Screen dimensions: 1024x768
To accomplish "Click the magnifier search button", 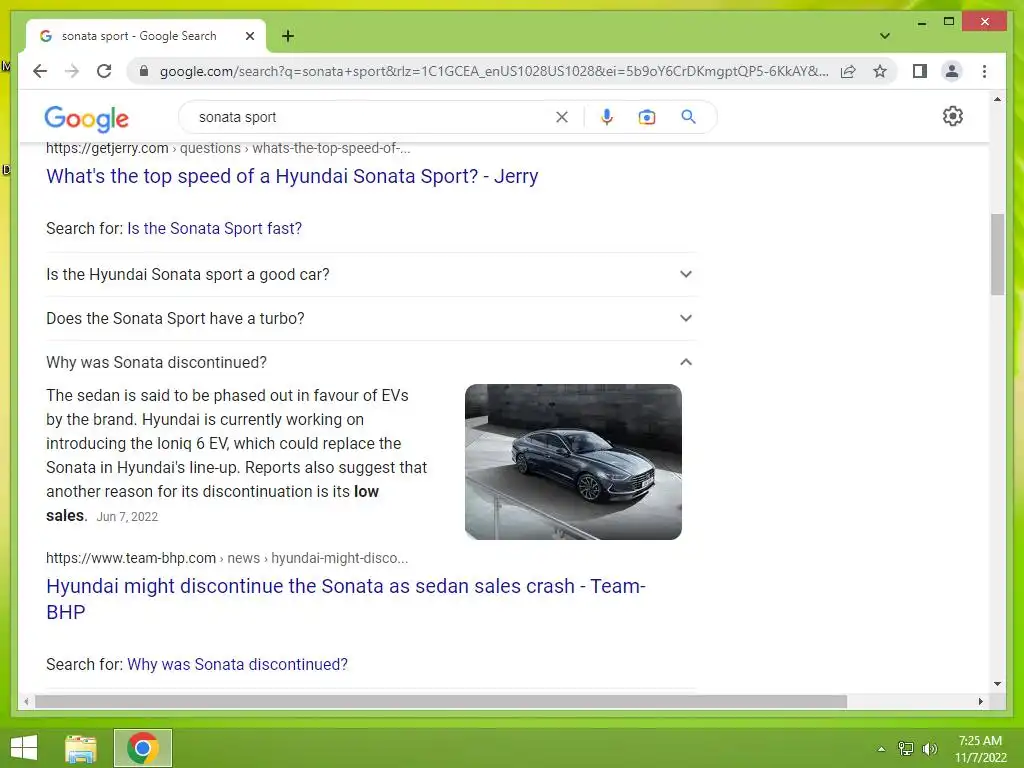I will tap(688, 117).
